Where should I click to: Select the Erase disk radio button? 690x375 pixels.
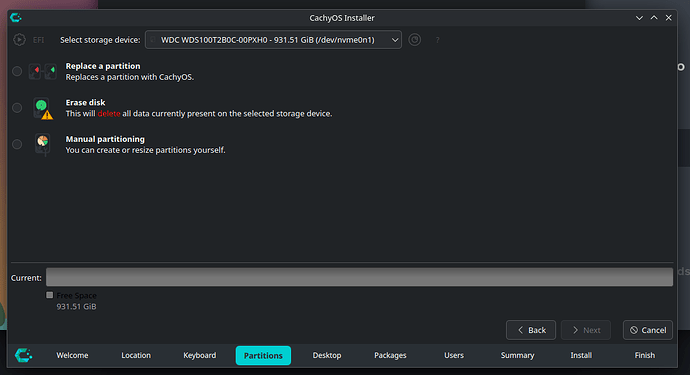(x=17, y=107)
